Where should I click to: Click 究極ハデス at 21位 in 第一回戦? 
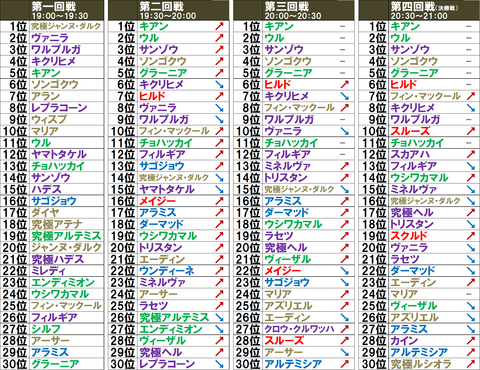point(57,259)
